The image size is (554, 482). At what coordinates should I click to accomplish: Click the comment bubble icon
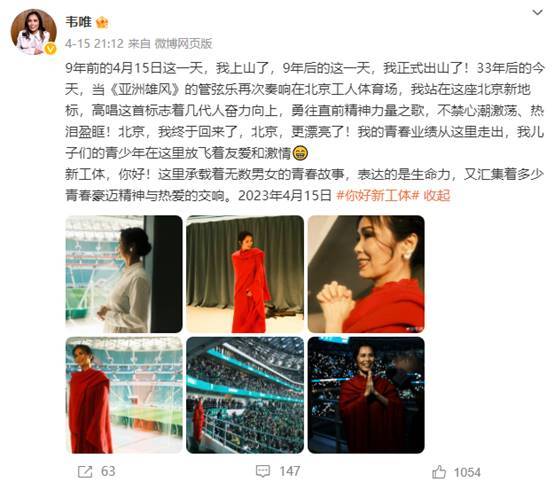pos(263,471)
